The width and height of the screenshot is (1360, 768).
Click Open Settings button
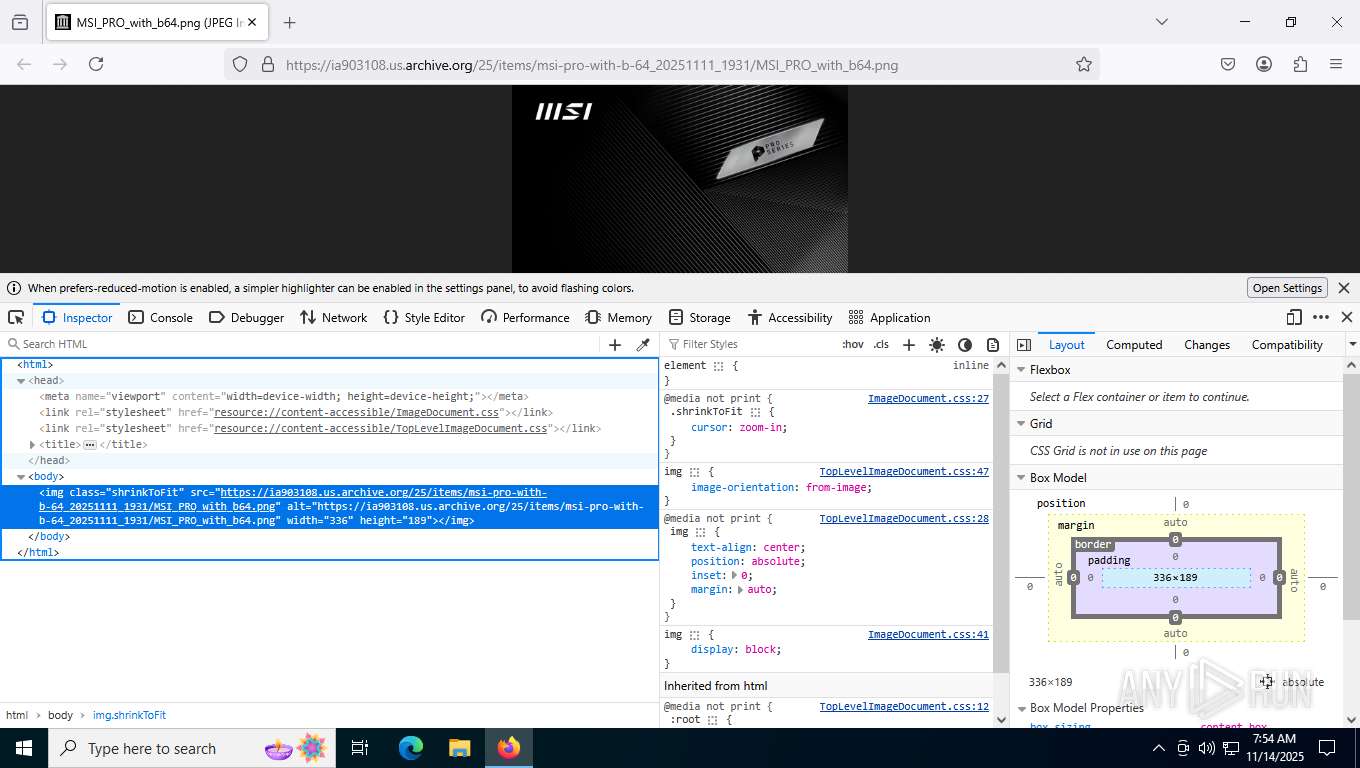click(x=1288, y=288)
